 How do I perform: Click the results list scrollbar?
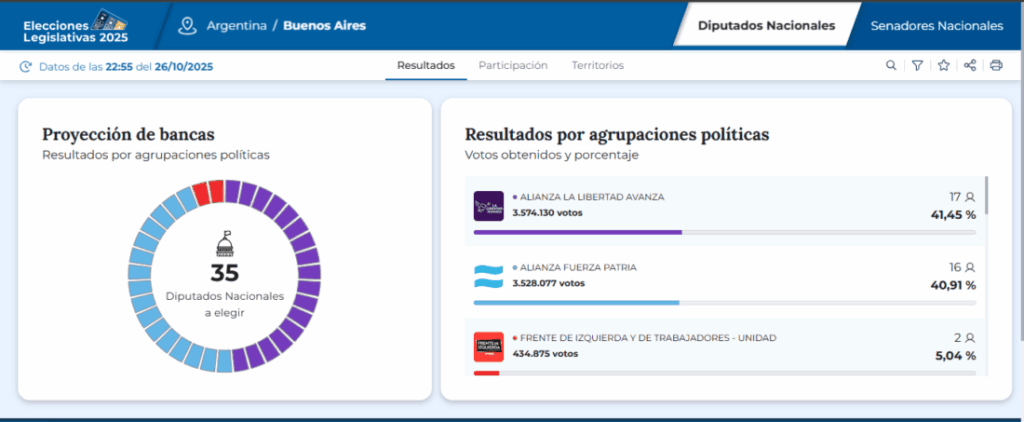tap(986, 196)
